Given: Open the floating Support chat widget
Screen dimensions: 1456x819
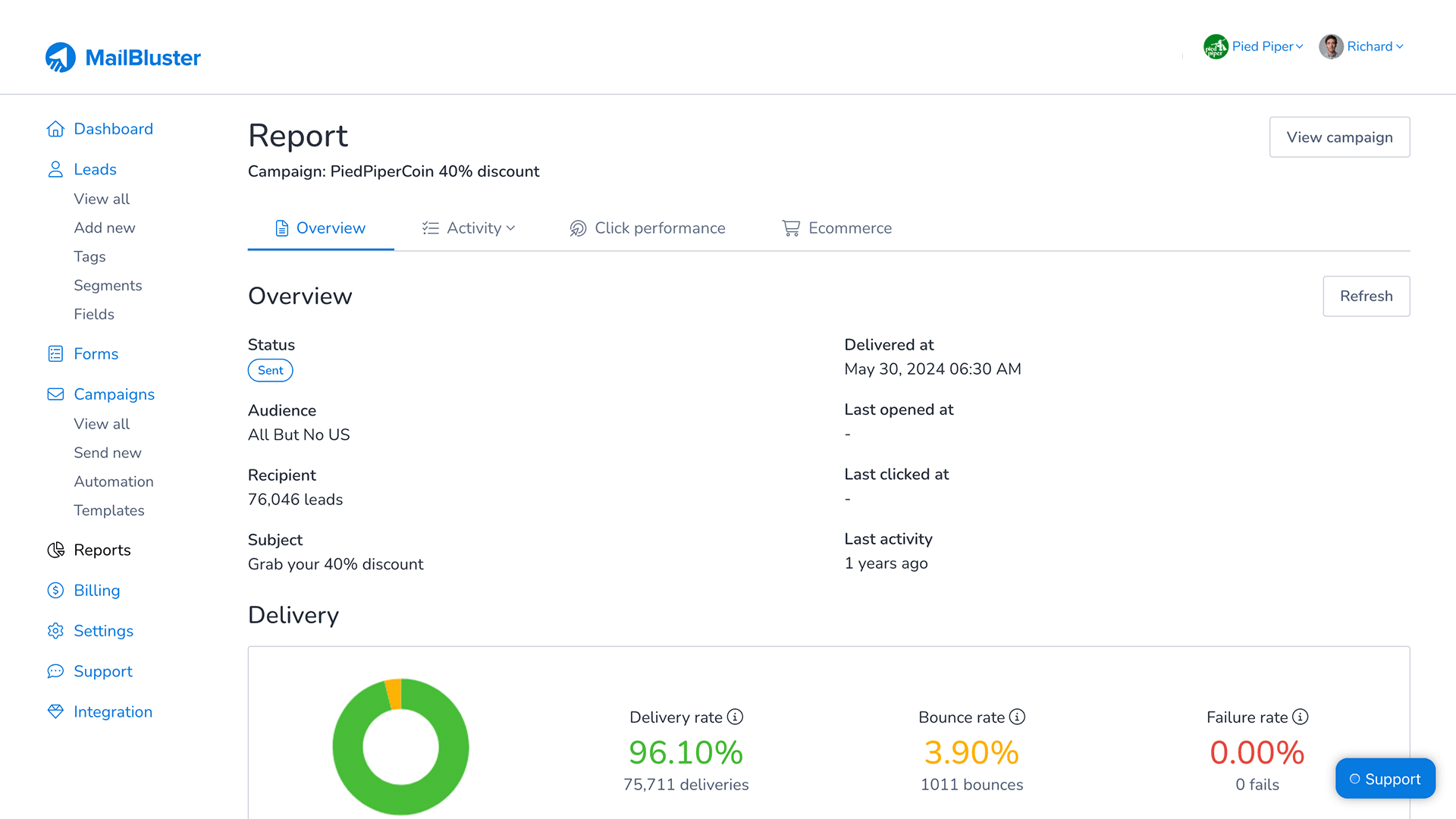Looking at the screenshot, I should [x=1385, y=779].
